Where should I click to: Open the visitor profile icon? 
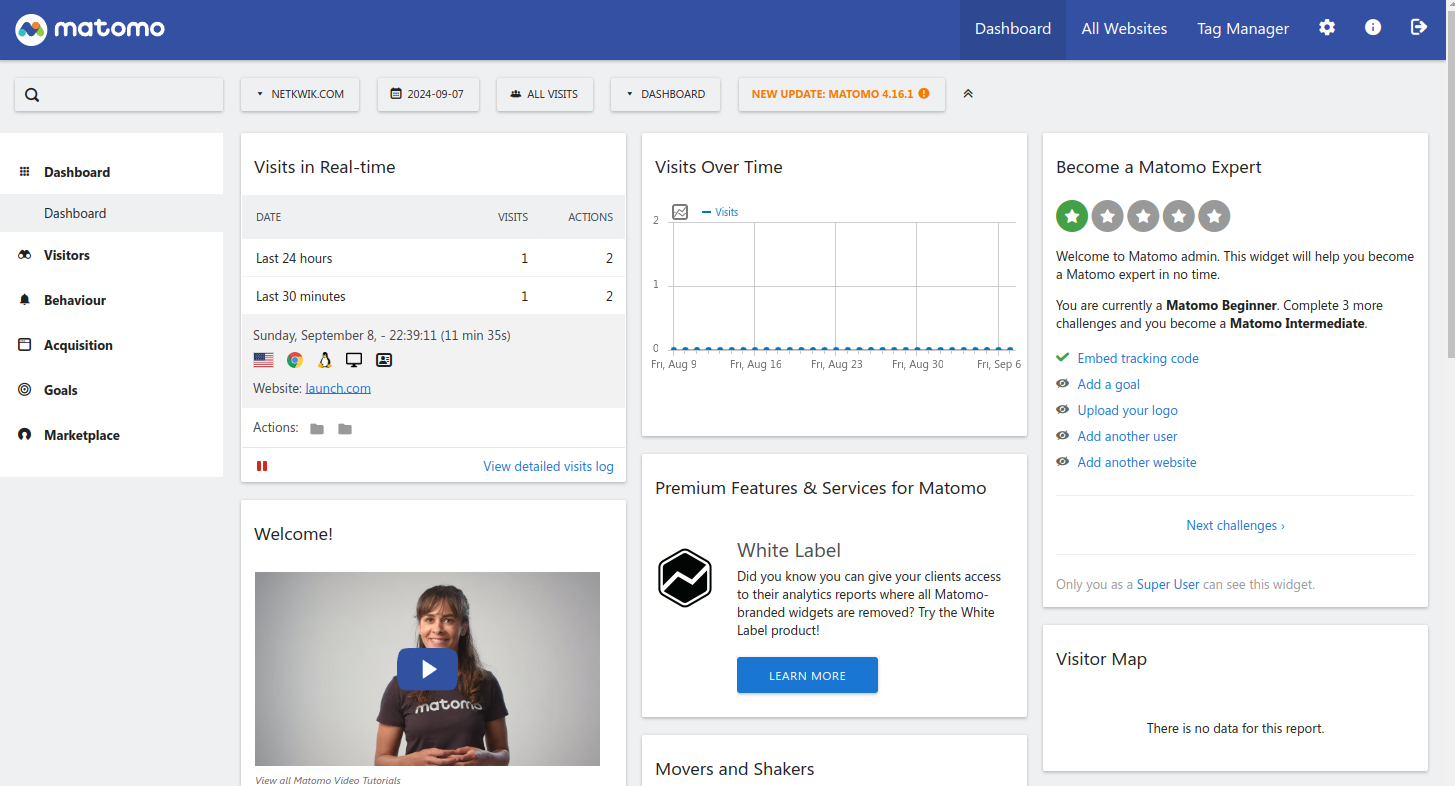pyautogui.click(x=384, y=360)
